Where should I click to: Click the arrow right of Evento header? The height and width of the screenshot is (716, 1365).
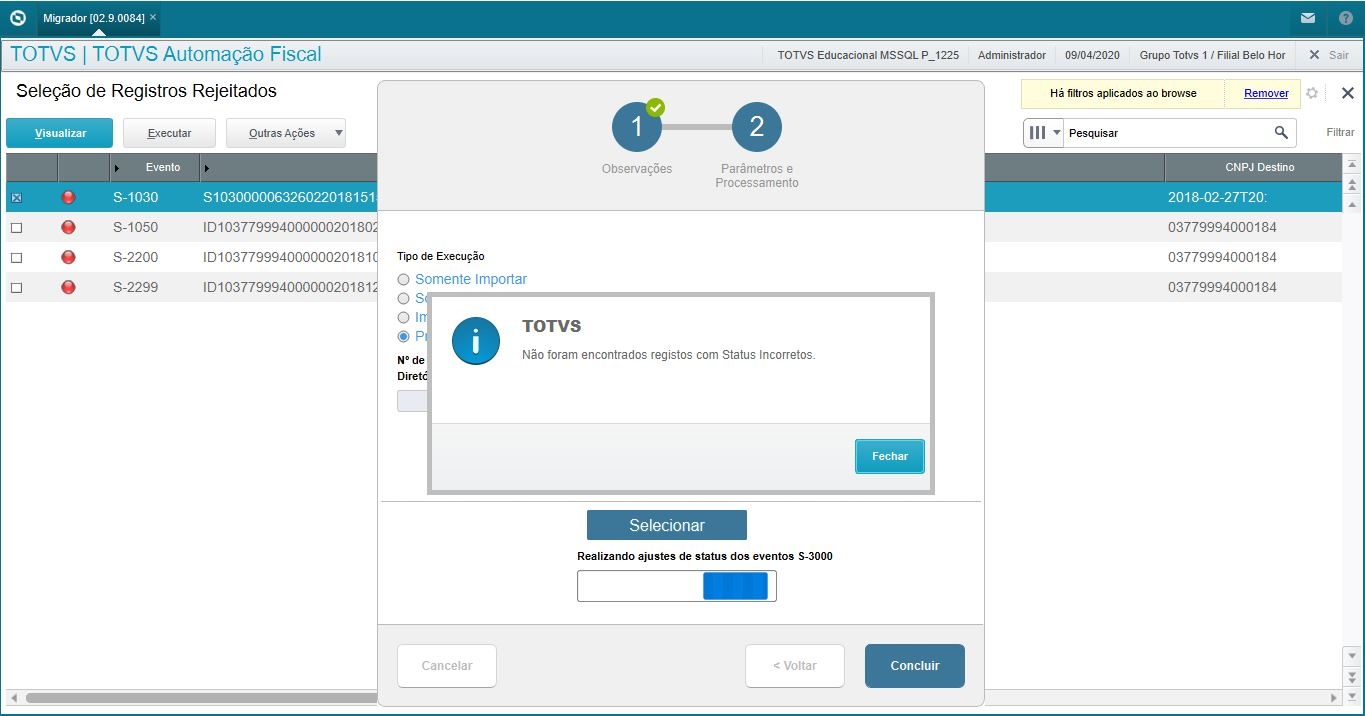207,168
